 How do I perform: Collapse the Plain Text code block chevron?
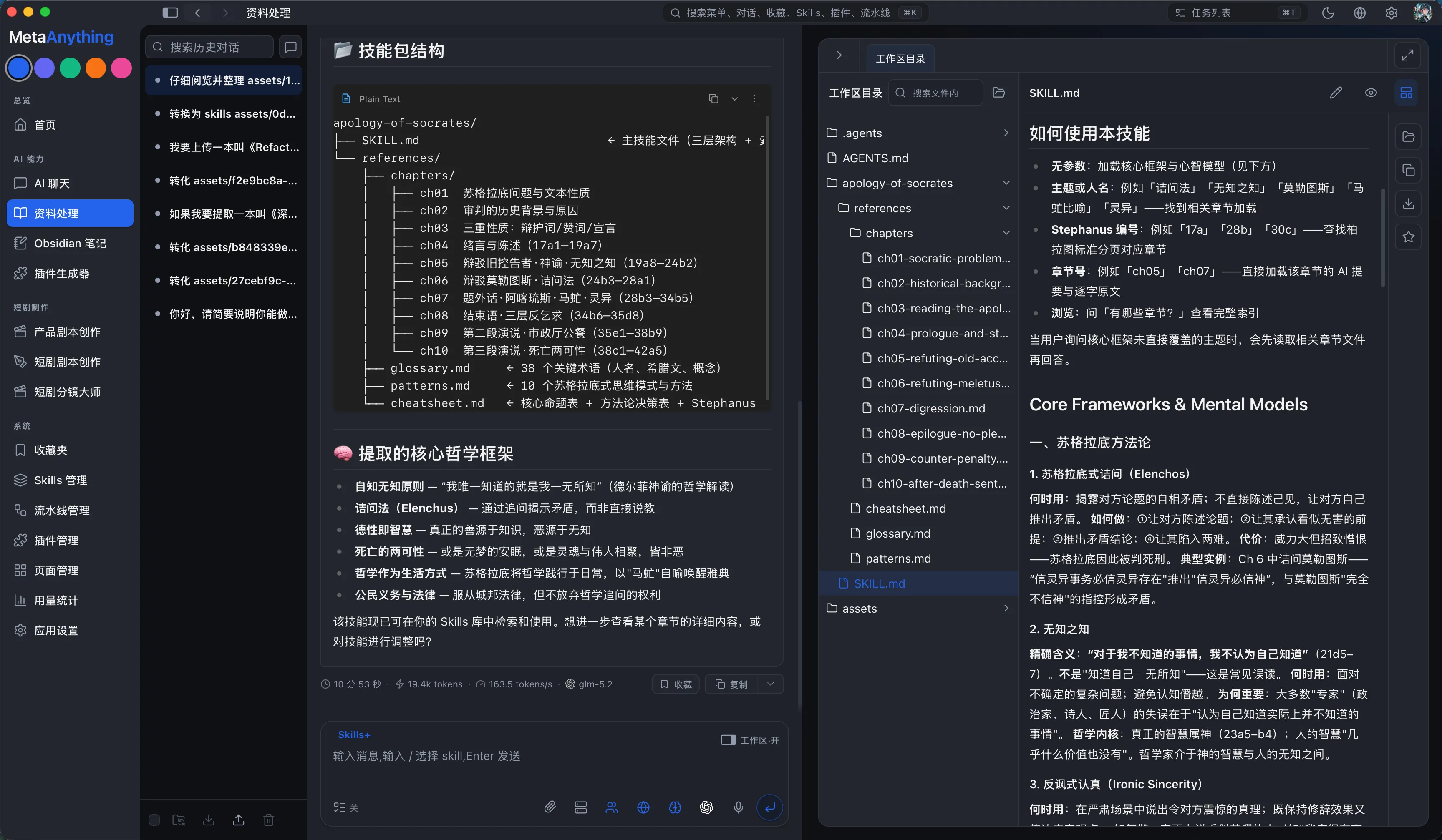click(x=734, y=99)
